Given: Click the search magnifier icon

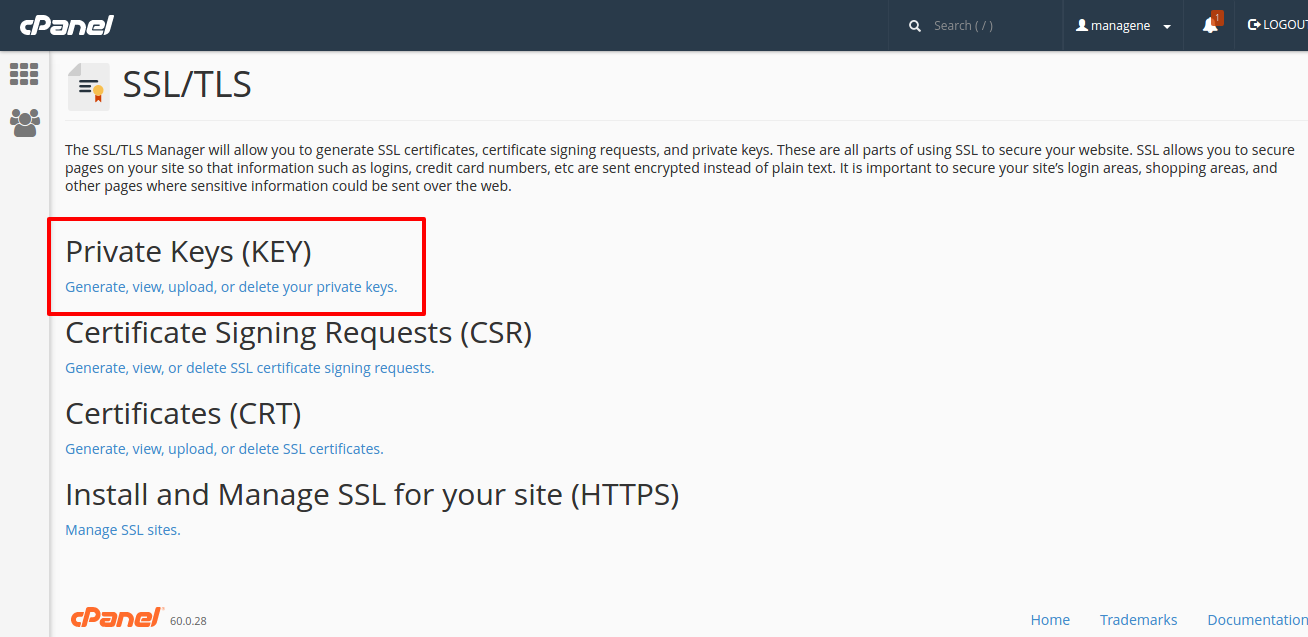Looking at the screenshot, I should [x=914, y=26].
